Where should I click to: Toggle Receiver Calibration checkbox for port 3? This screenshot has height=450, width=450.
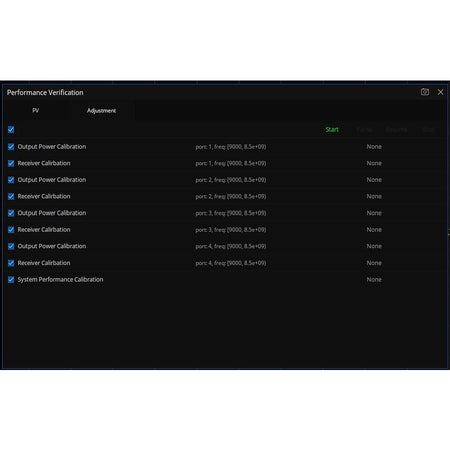pyautogui.click(x=11, y=230)
